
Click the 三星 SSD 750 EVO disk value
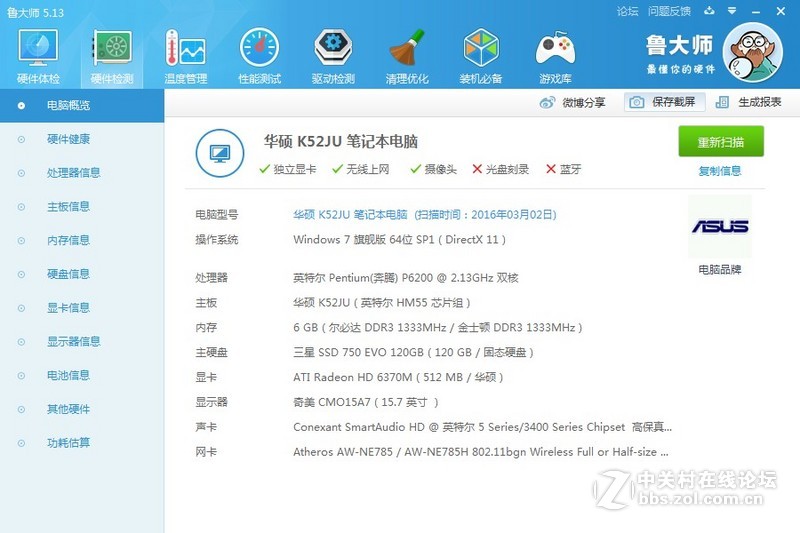click(413, 352)
